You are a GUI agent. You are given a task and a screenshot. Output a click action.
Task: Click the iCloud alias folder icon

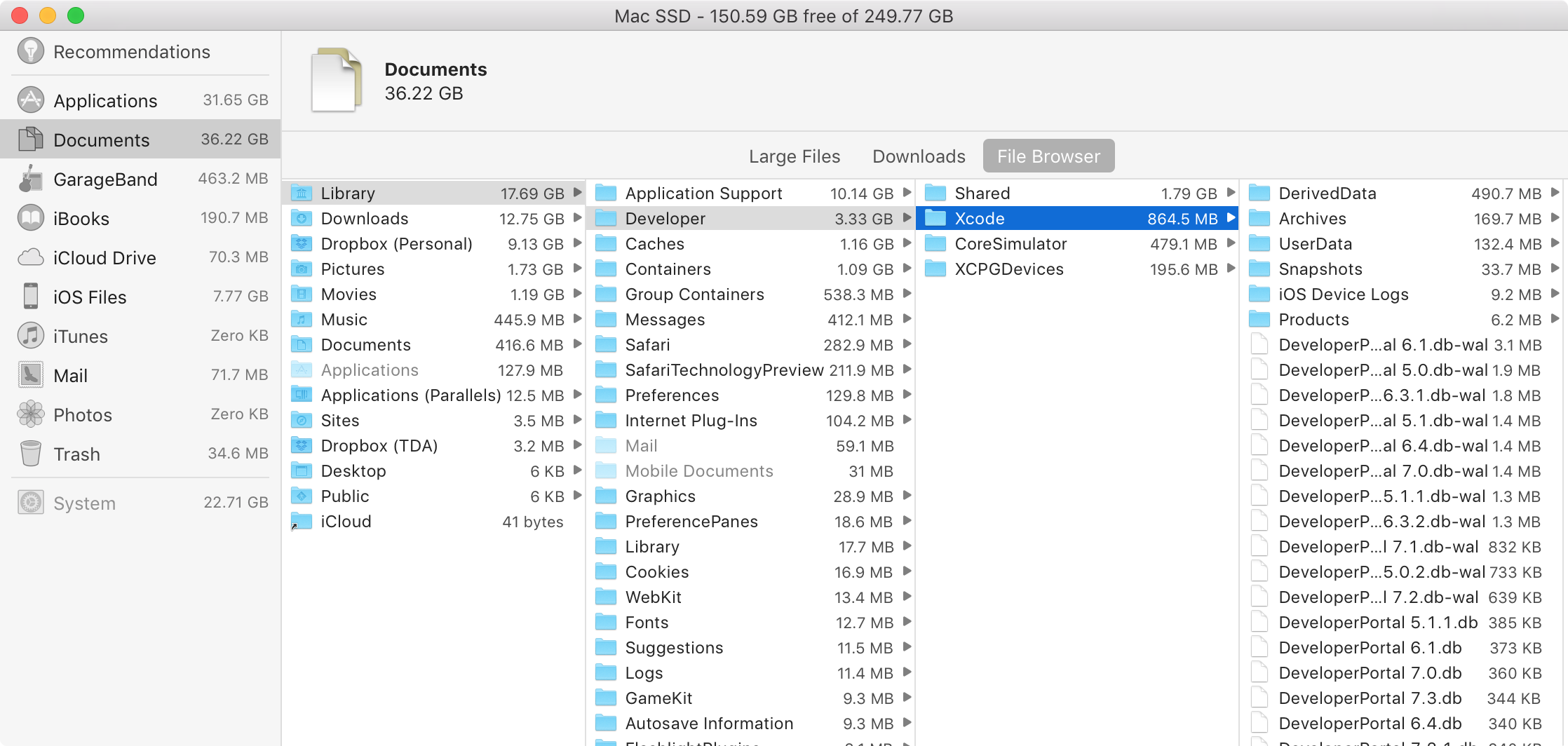click(302, 522)
